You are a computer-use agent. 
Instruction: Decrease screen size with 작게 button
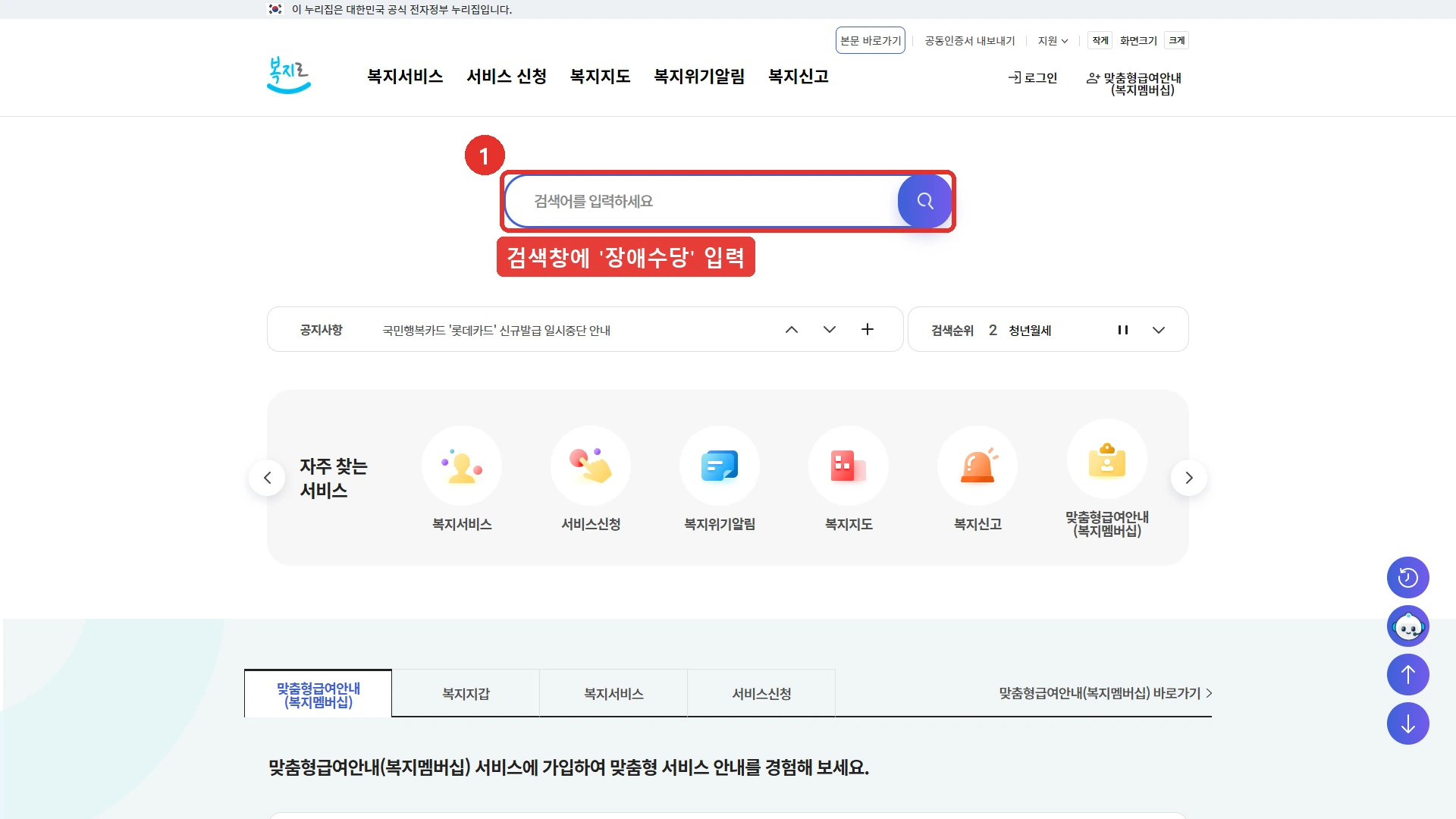pos(1100,41)
